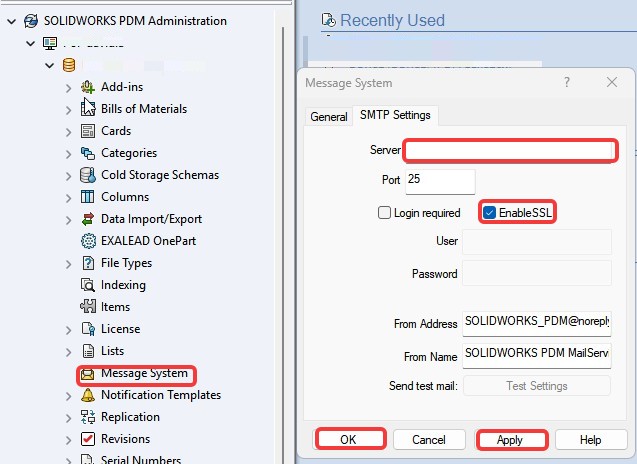Click the From Address field
The width and height of the screenshot is (637, 464).
tap(537, 323)
